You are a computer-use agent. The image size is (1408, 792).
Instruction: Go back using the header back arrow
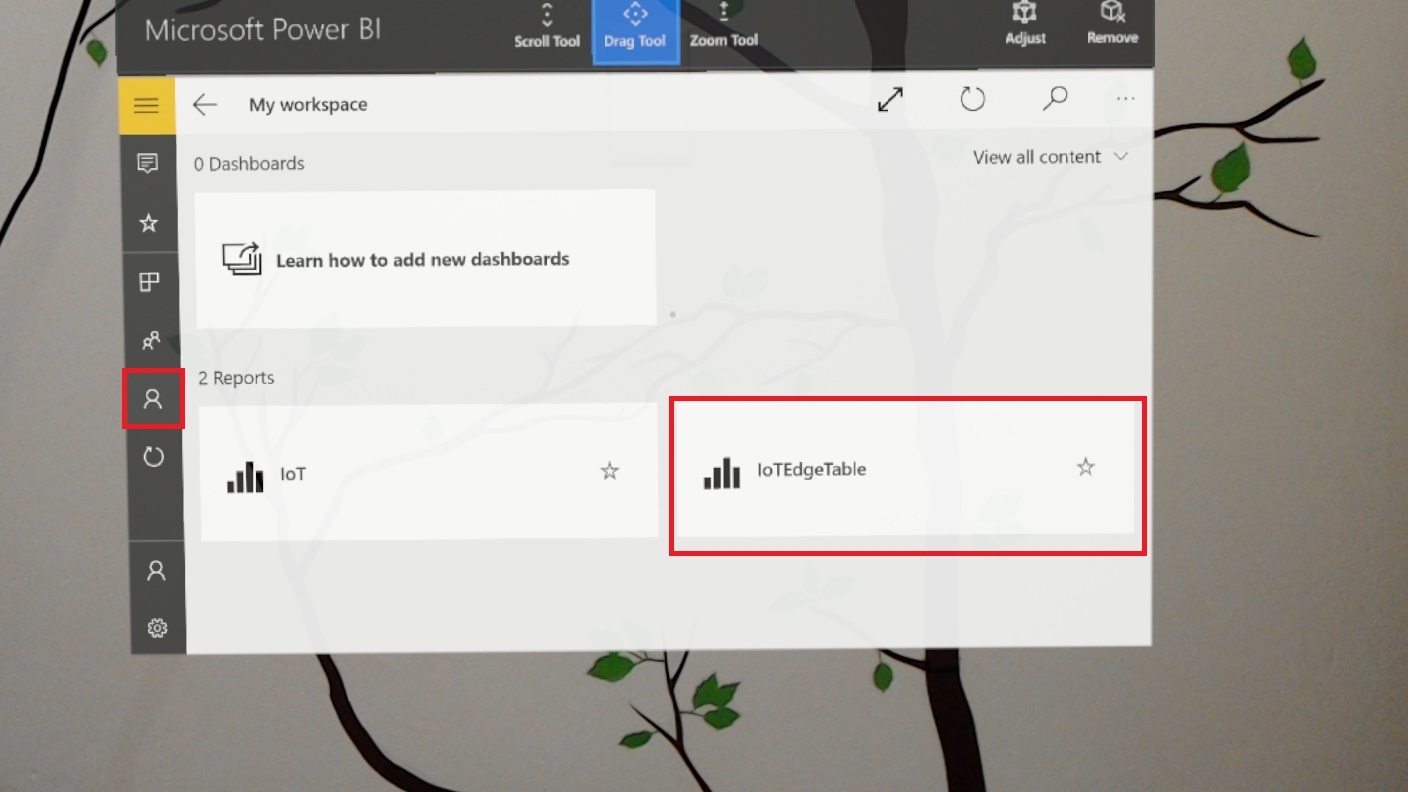(205, 105)
